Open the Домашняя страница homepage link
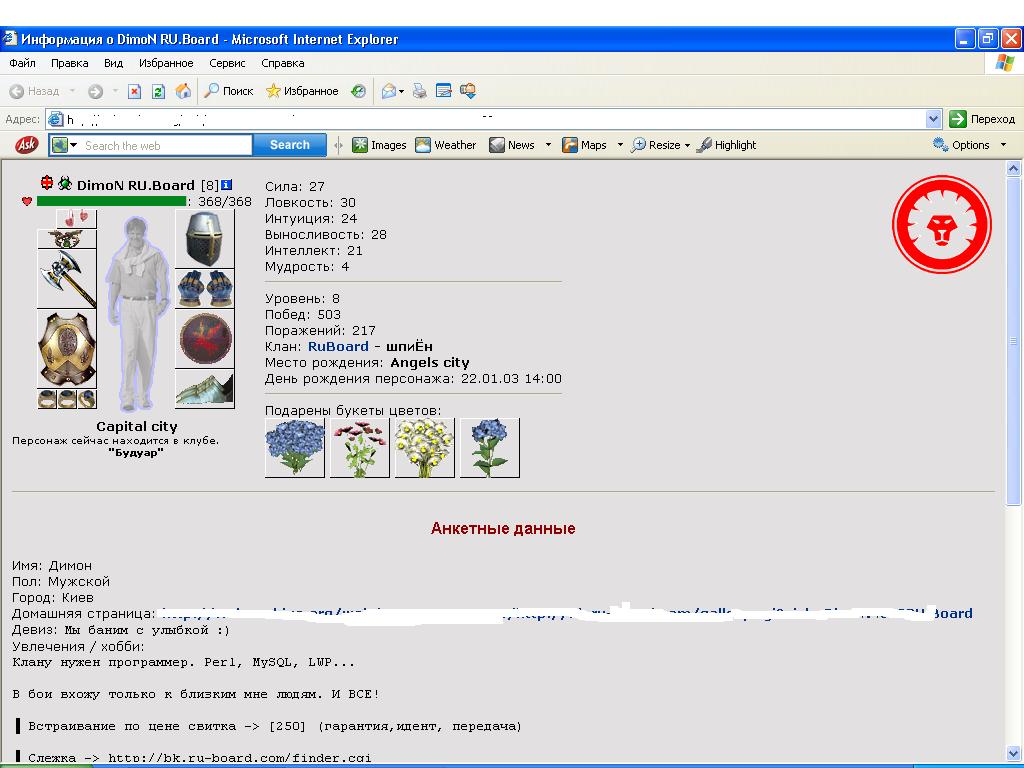1024x768 pixels. pos(566,613)
